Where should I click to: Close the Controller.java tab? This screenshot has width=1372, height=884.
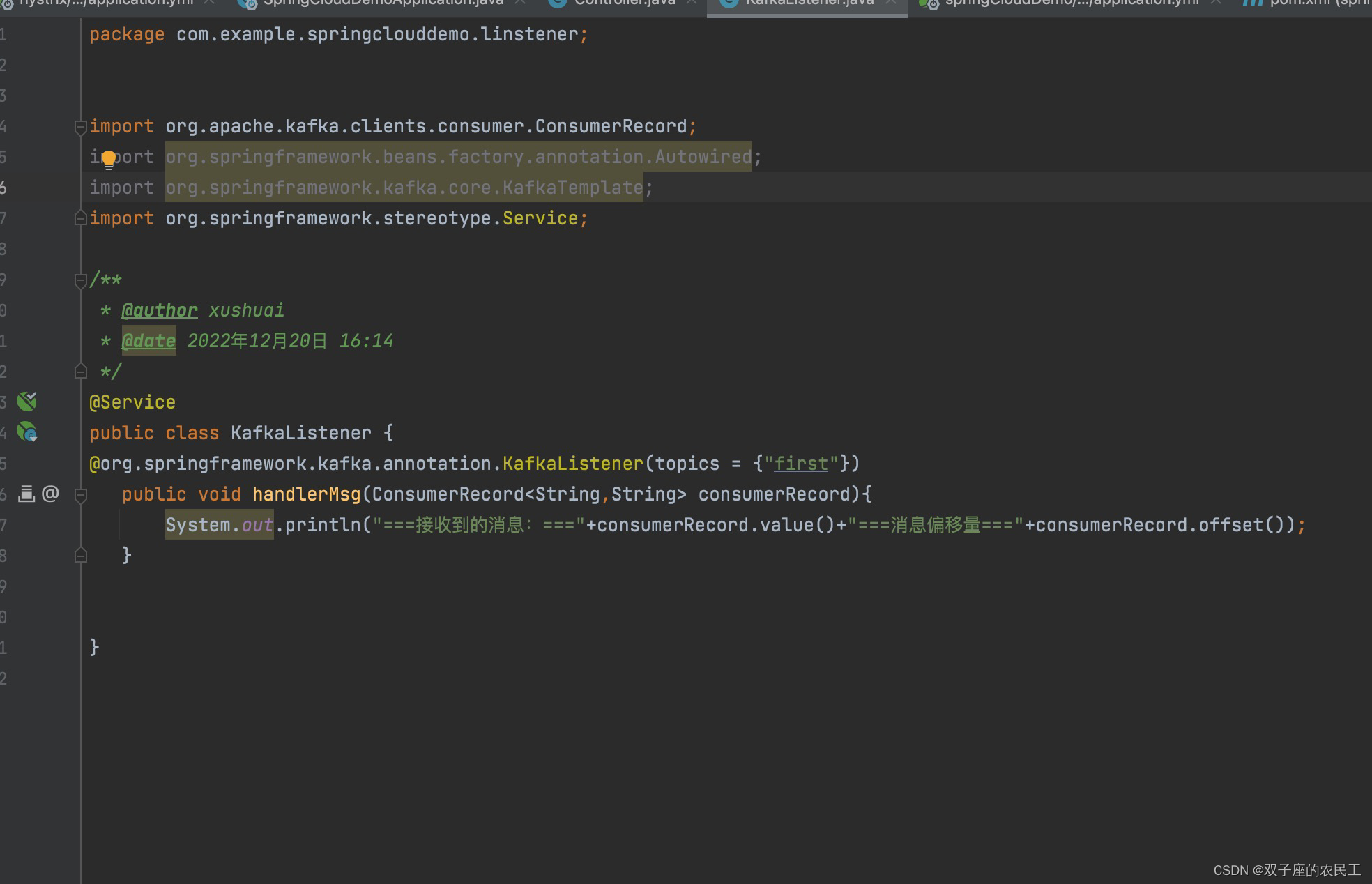tap(691, 3)
